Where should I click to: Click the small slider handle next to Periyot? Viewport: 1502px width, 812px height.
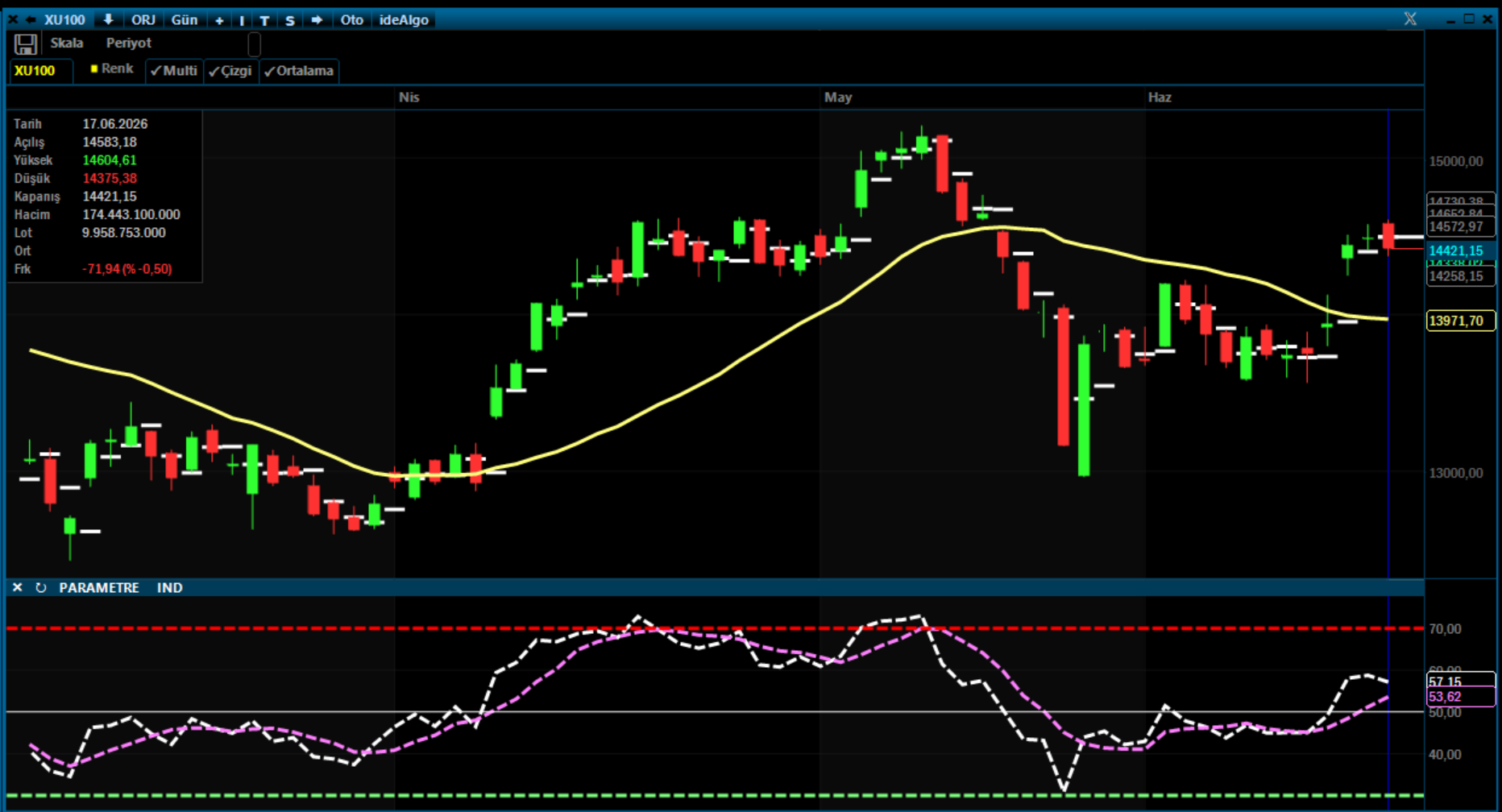(x=254, y=44)
